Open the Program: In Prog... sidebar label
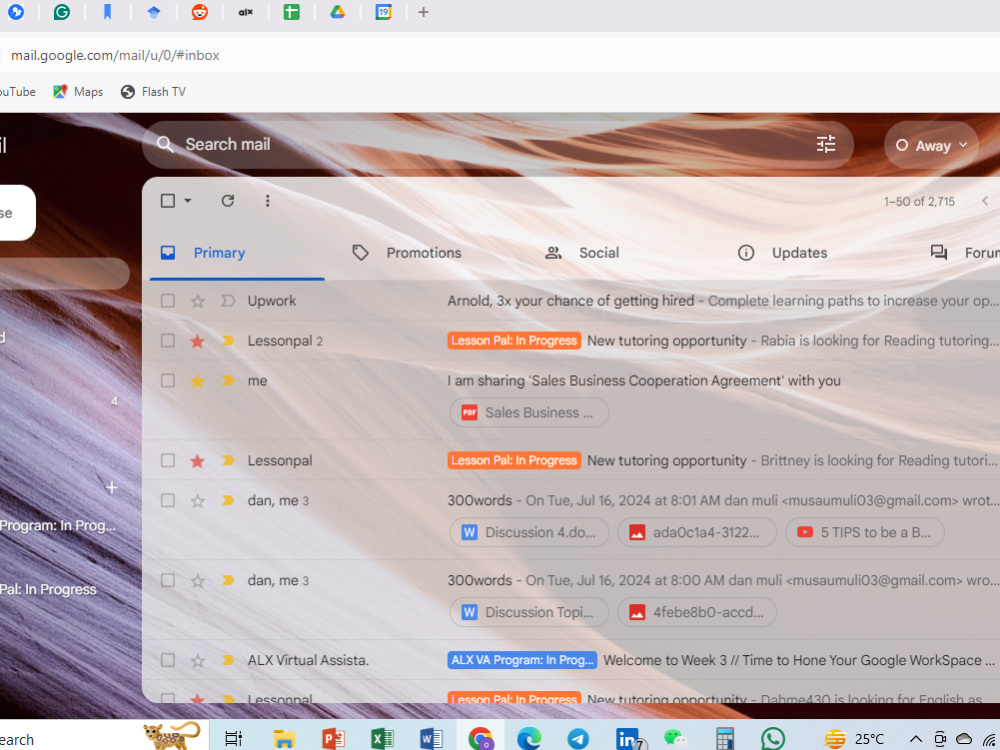 58,526
